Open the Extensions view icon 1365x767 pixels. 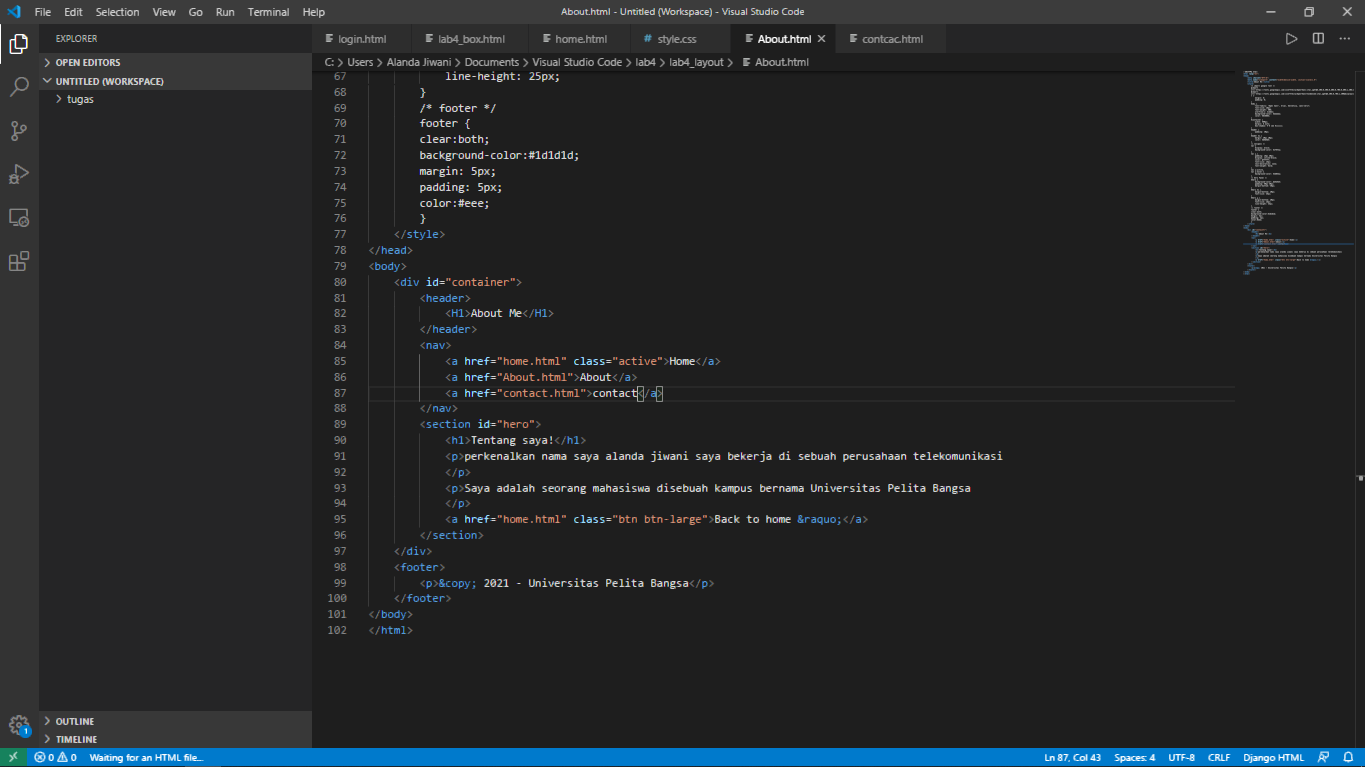(19, 262)
